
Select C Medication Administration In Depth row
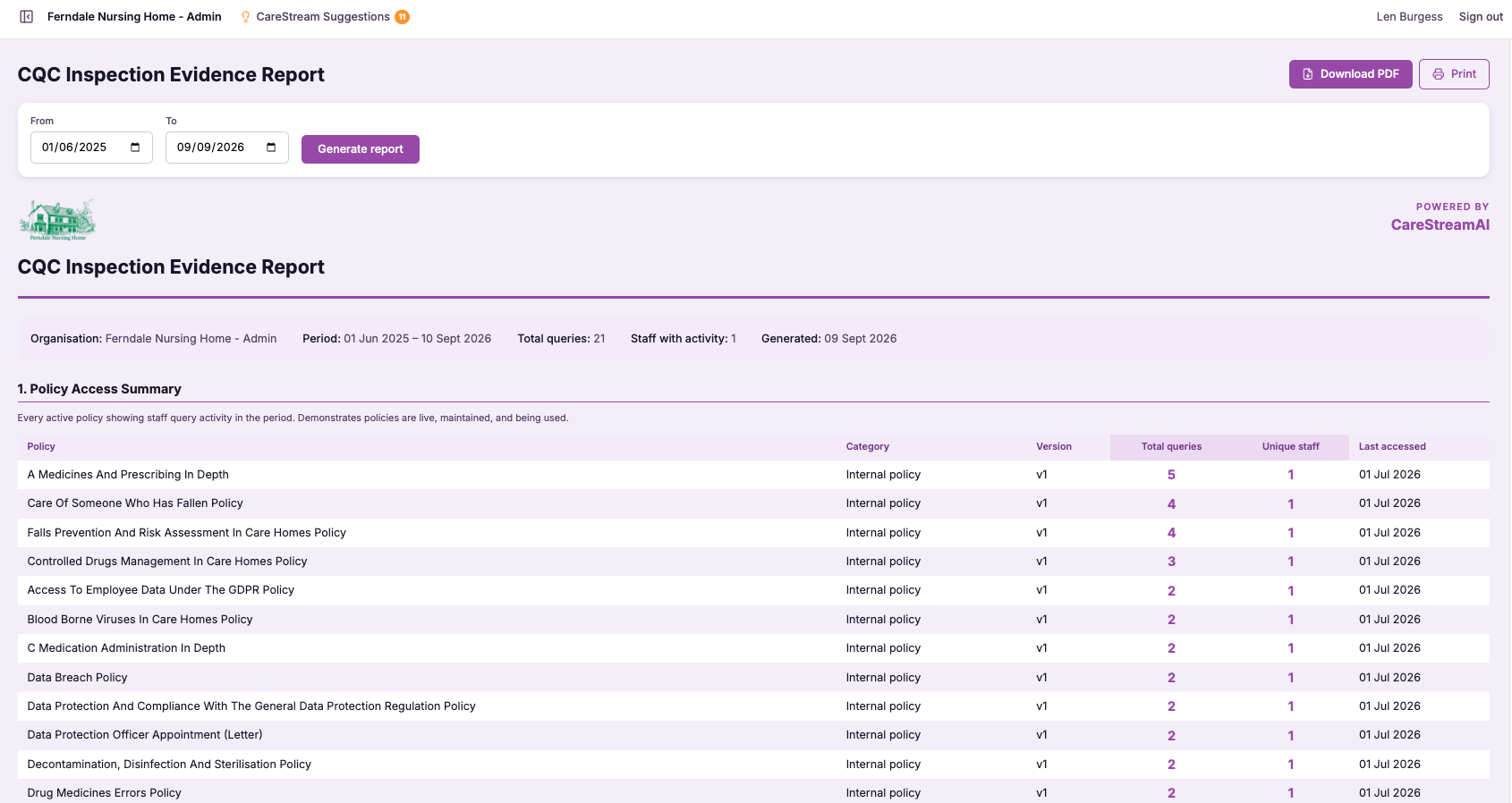tap(753, 648)
